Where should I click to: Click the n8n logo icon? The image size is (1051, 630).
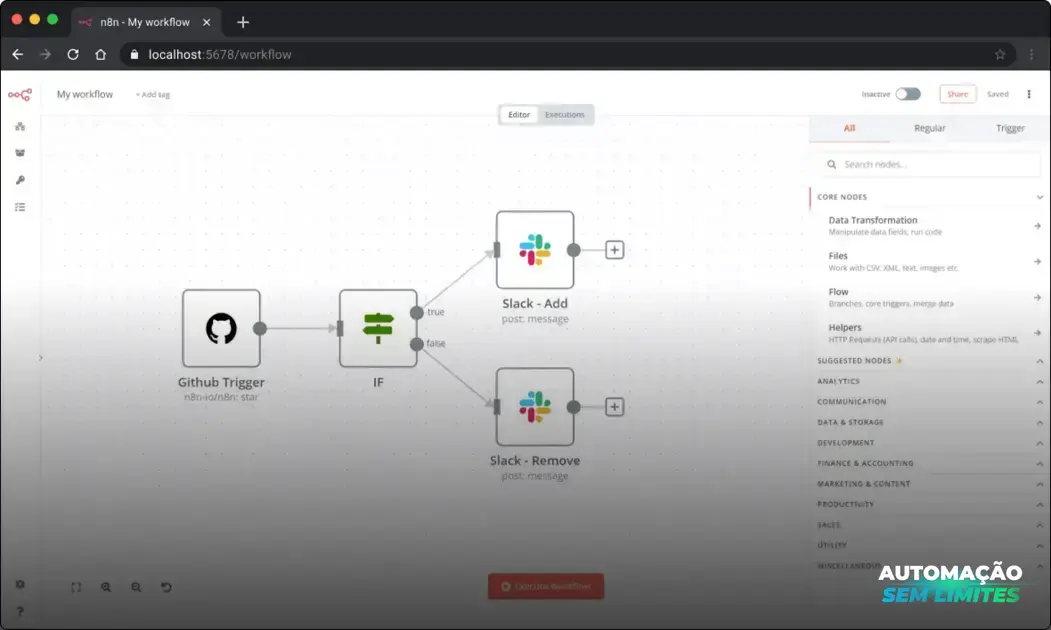pyautogui.click(x=20, y=94)
